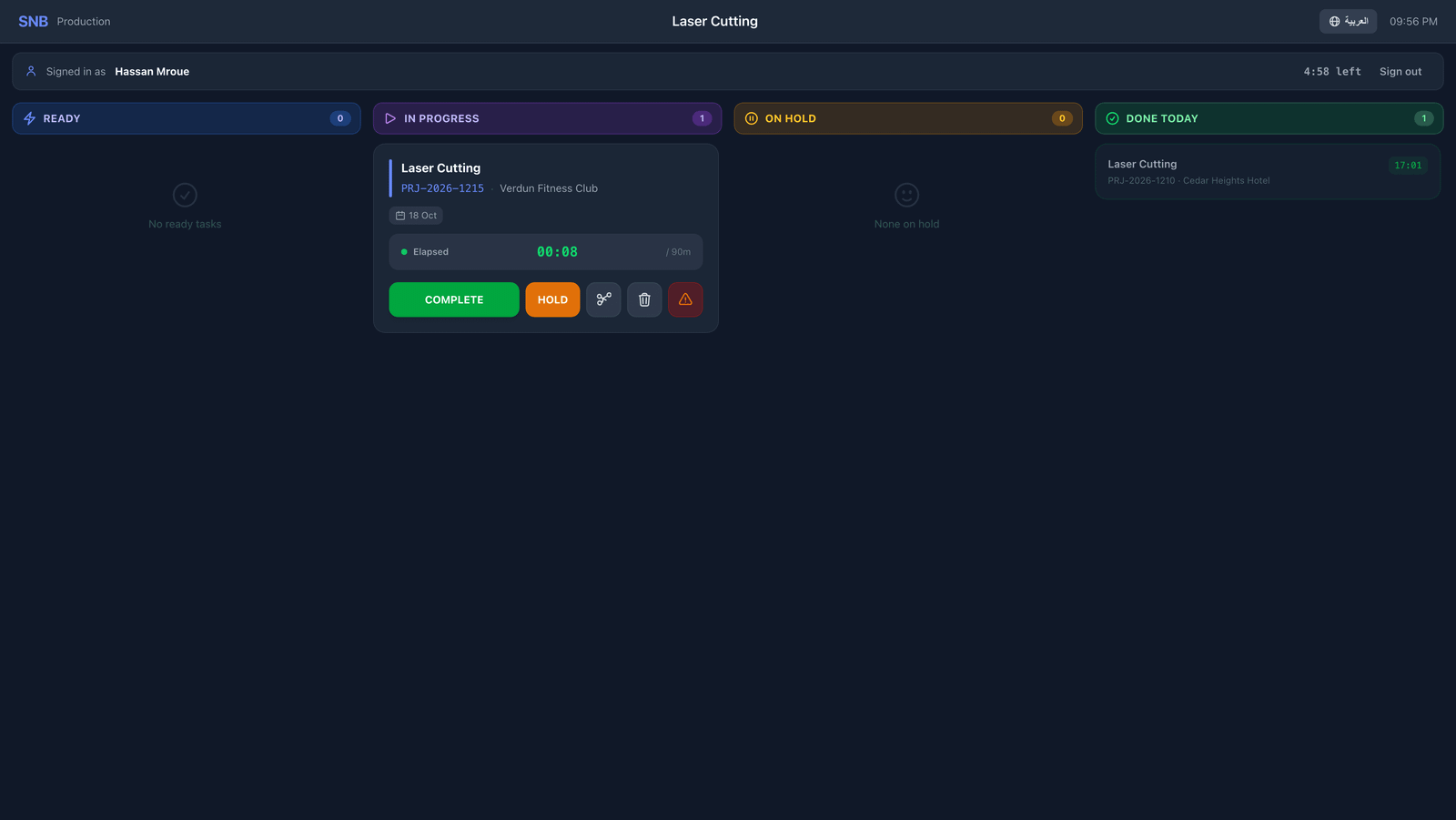Click the 'None on hold' message

coord(907,224)
